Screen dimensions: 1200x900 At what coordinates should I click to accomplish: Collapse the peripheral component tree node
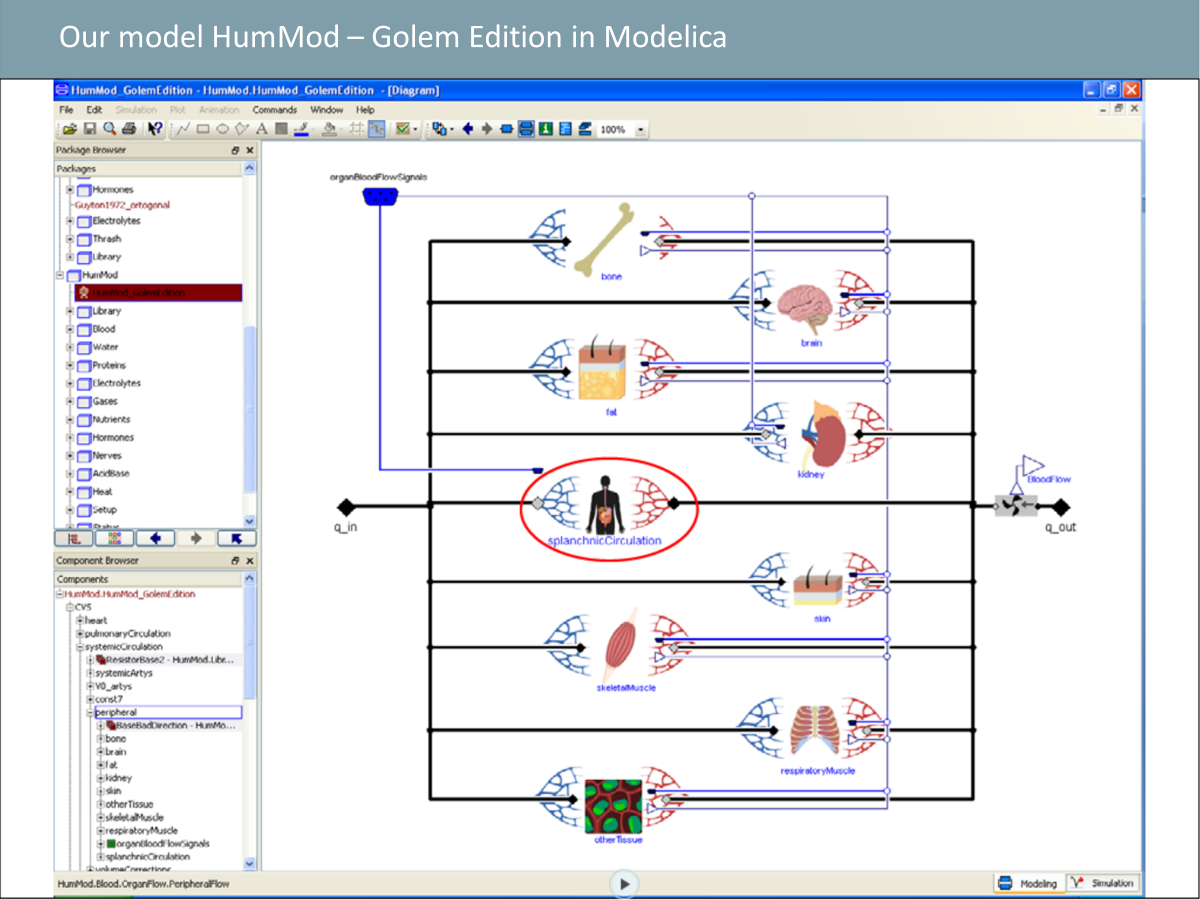[89, 713]
